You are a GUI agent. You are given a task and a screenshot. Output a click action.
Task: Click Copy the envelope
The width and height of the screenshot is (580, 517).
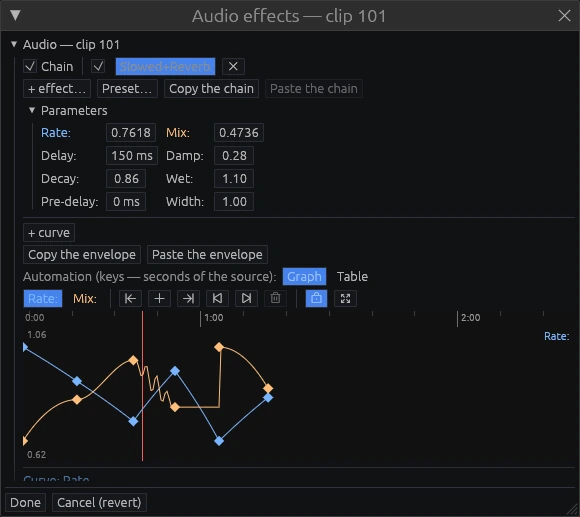(x=82, y=254)
